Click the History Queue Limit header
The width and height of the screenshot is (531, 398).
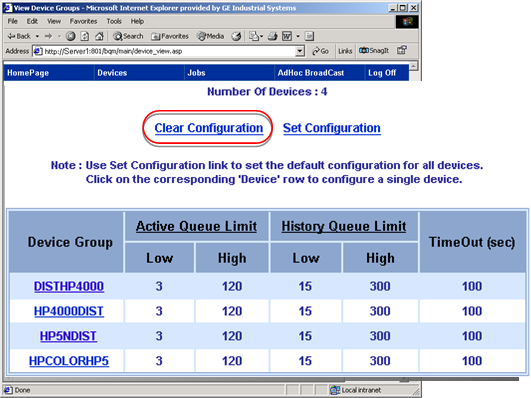tap(344, 226)
